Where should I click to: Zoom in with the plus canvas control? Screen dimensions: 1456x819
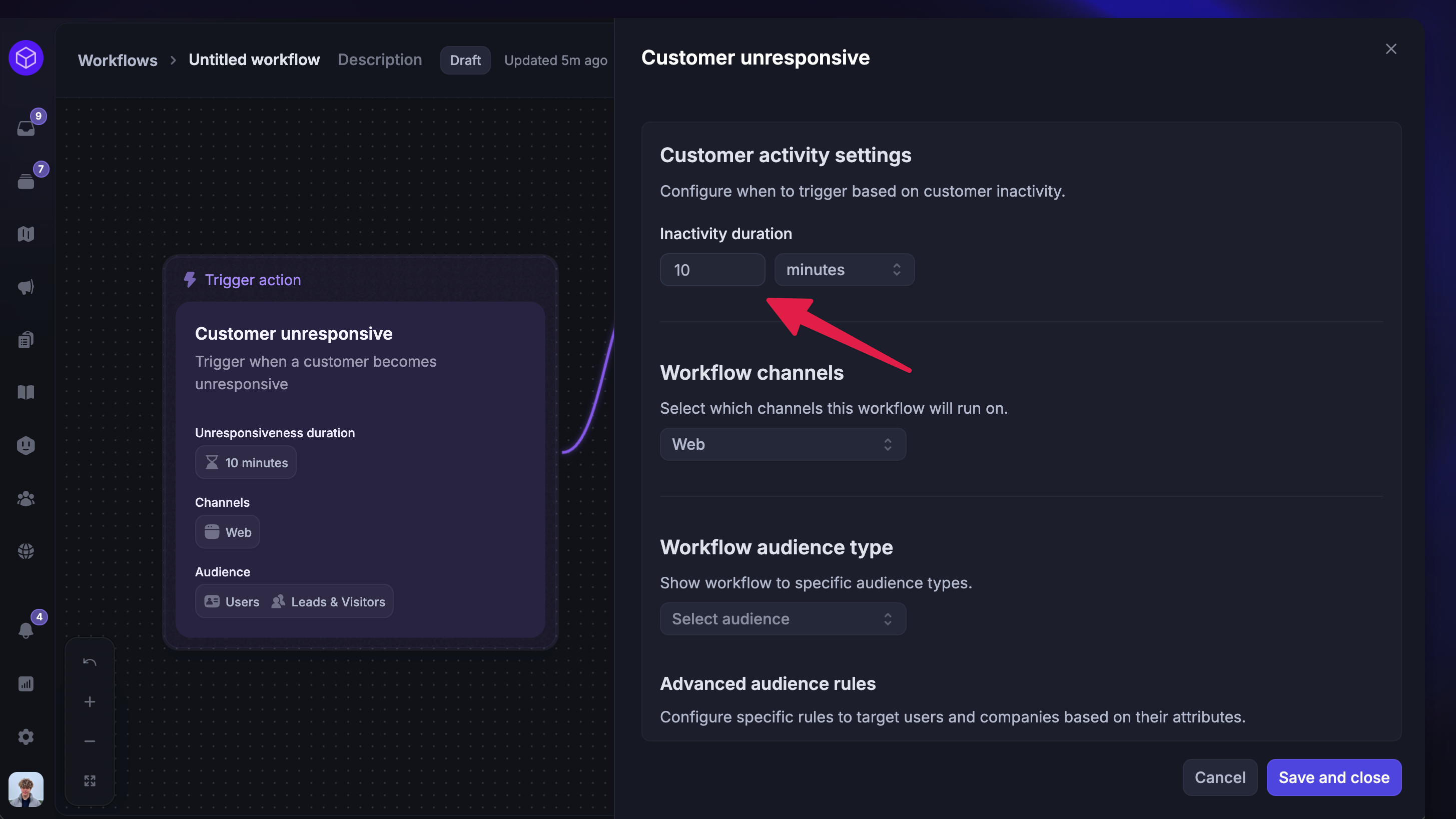pos(90,702)
